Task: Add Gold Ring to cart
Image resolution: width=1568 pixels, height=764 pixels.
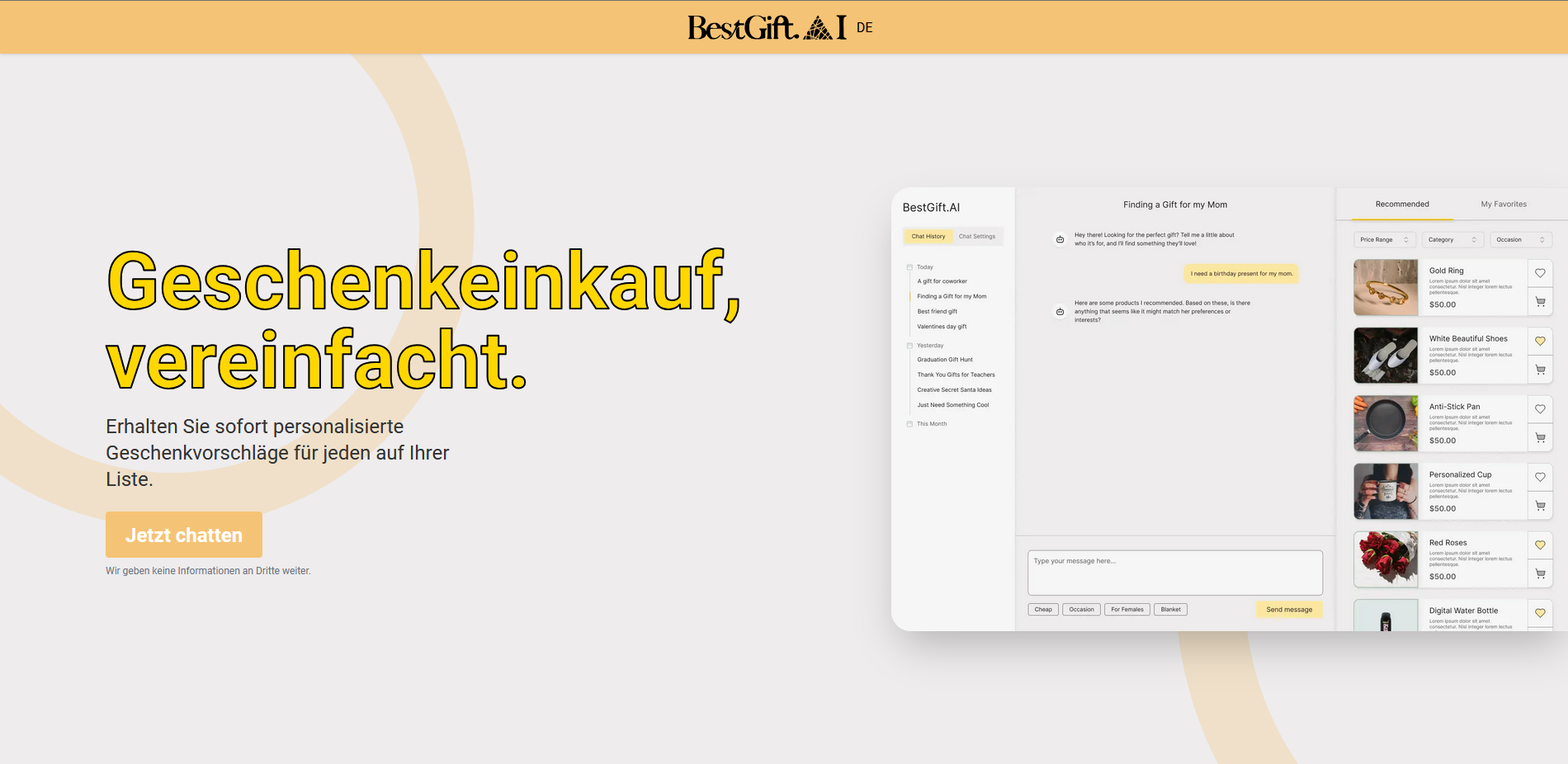Action: click(1540, 302)
